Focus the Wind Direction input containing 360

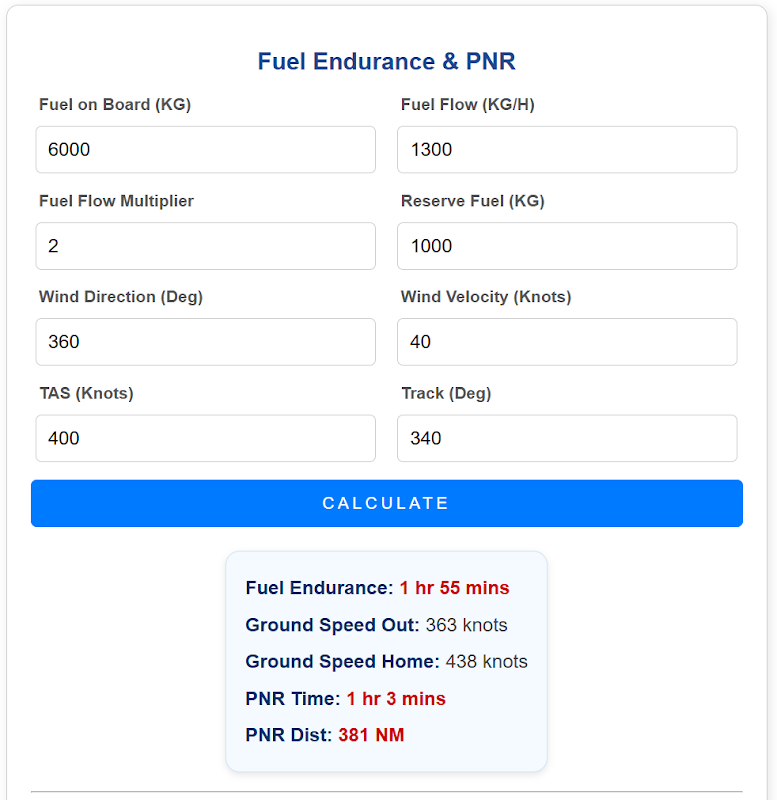(x=205, y=342)
